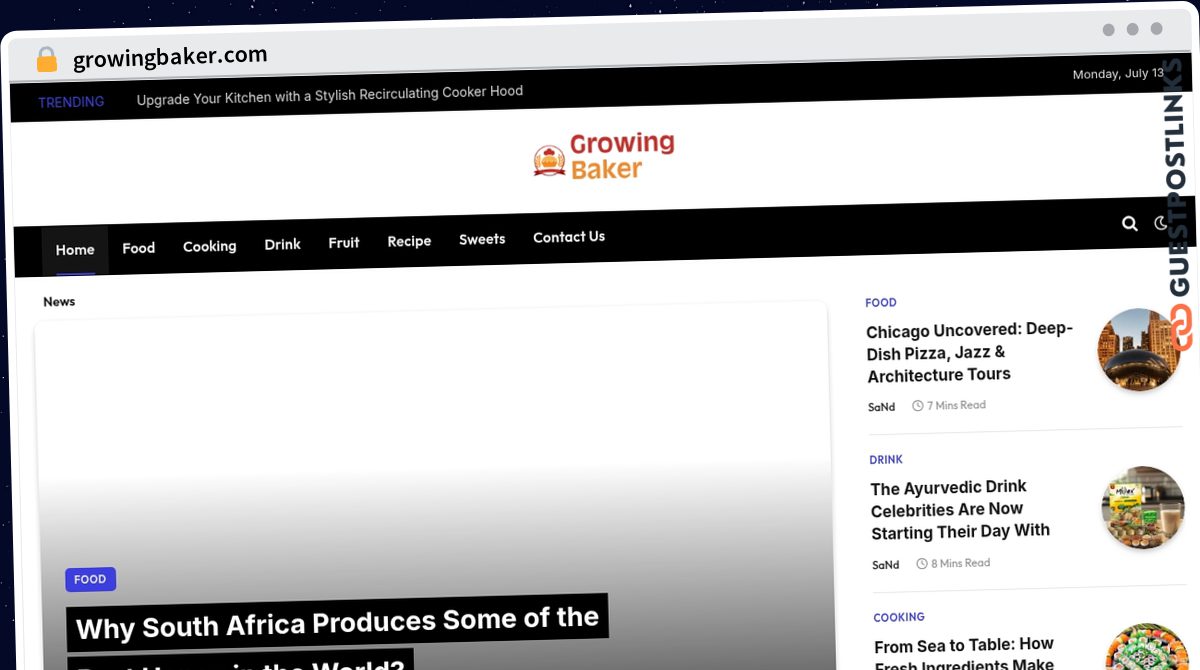This screenshot has height=670, width=1200.
Task: Click the 7 Mins Read label
Action: 949,405
